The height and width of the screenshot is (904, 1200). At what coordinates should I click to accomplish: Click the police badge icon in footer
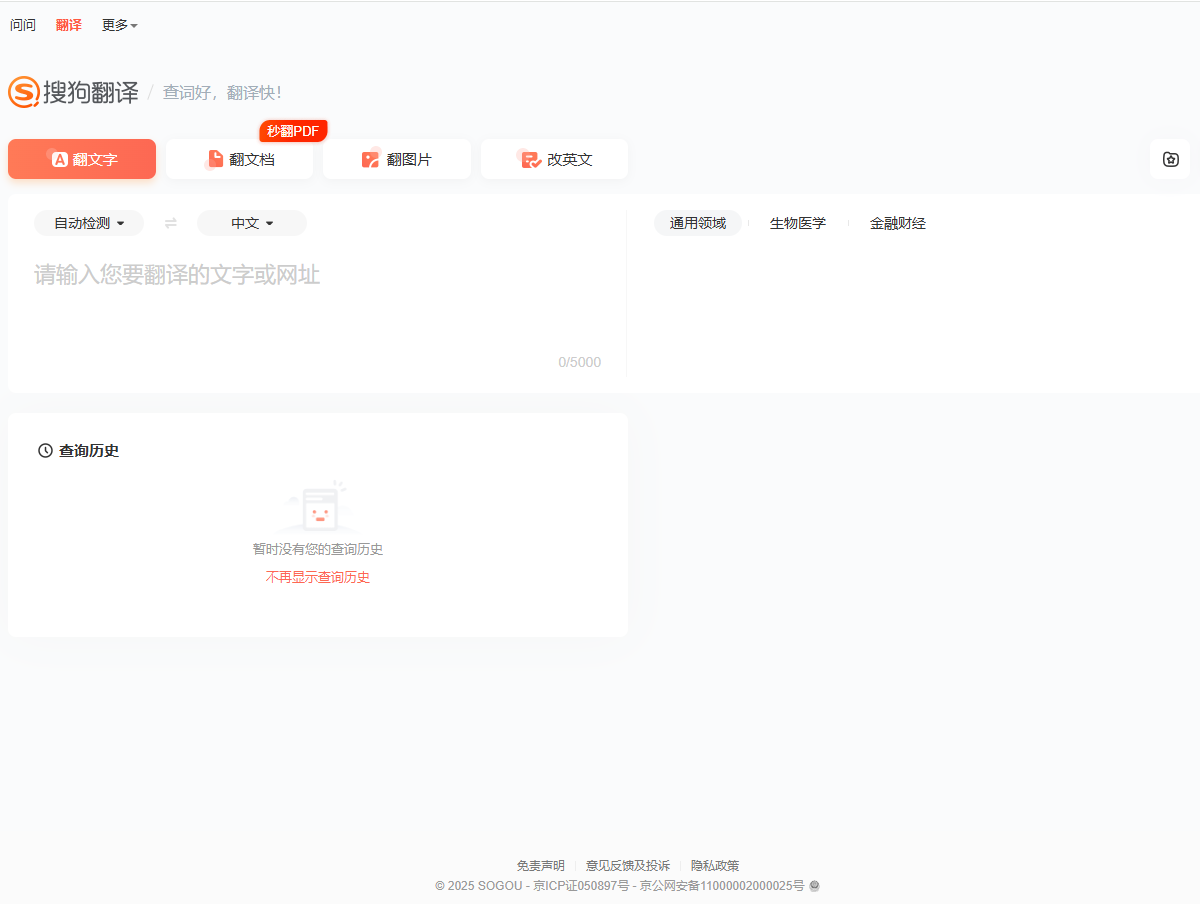click(x=815, y=886)
